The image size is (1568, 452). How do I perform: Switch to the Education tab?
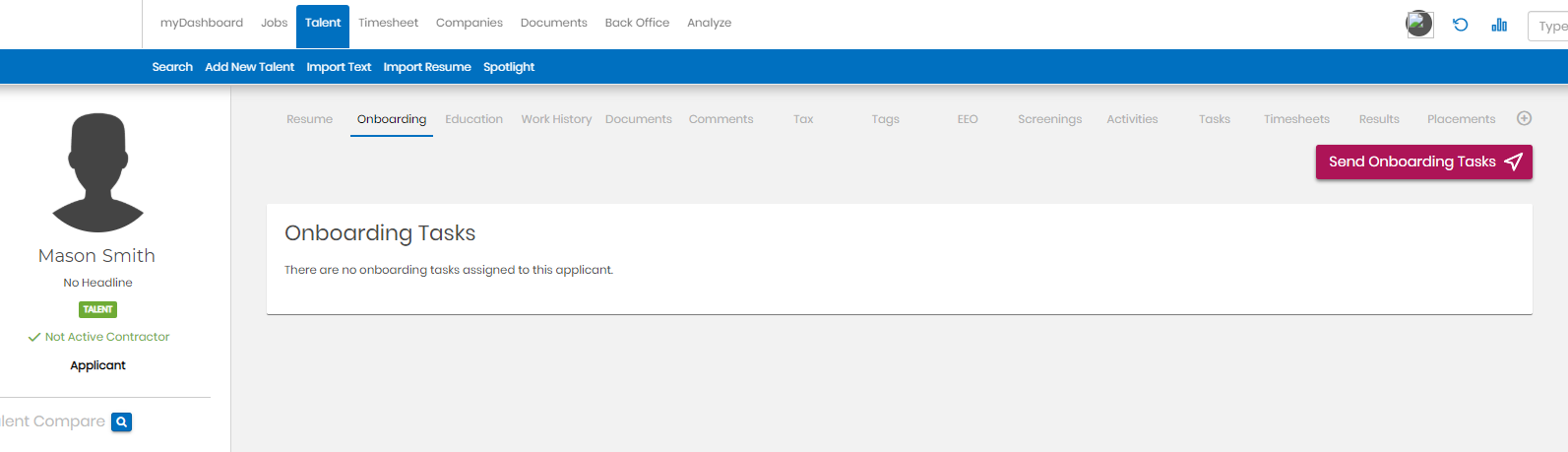(x=473, y=119)
